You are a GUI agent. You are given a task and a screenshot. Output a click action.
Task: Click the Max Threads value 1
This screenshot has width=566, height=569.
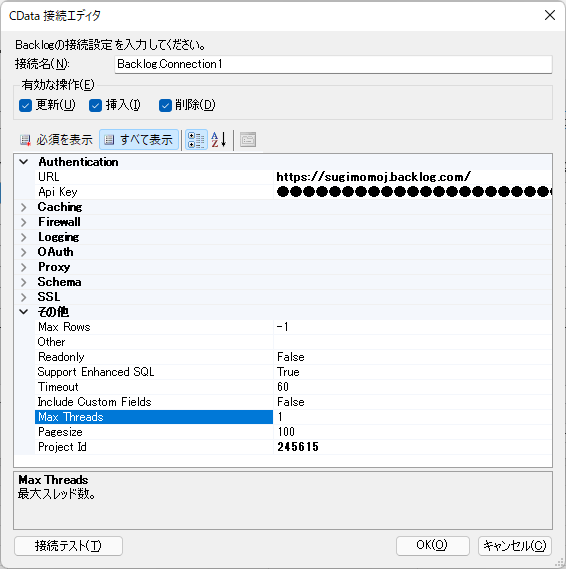[413, 417]
